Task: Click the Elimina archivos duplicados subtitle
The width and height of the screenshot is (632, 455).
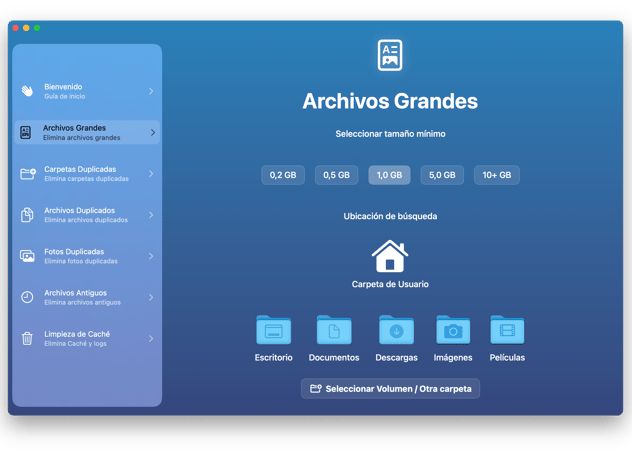Action: (86, 220)
